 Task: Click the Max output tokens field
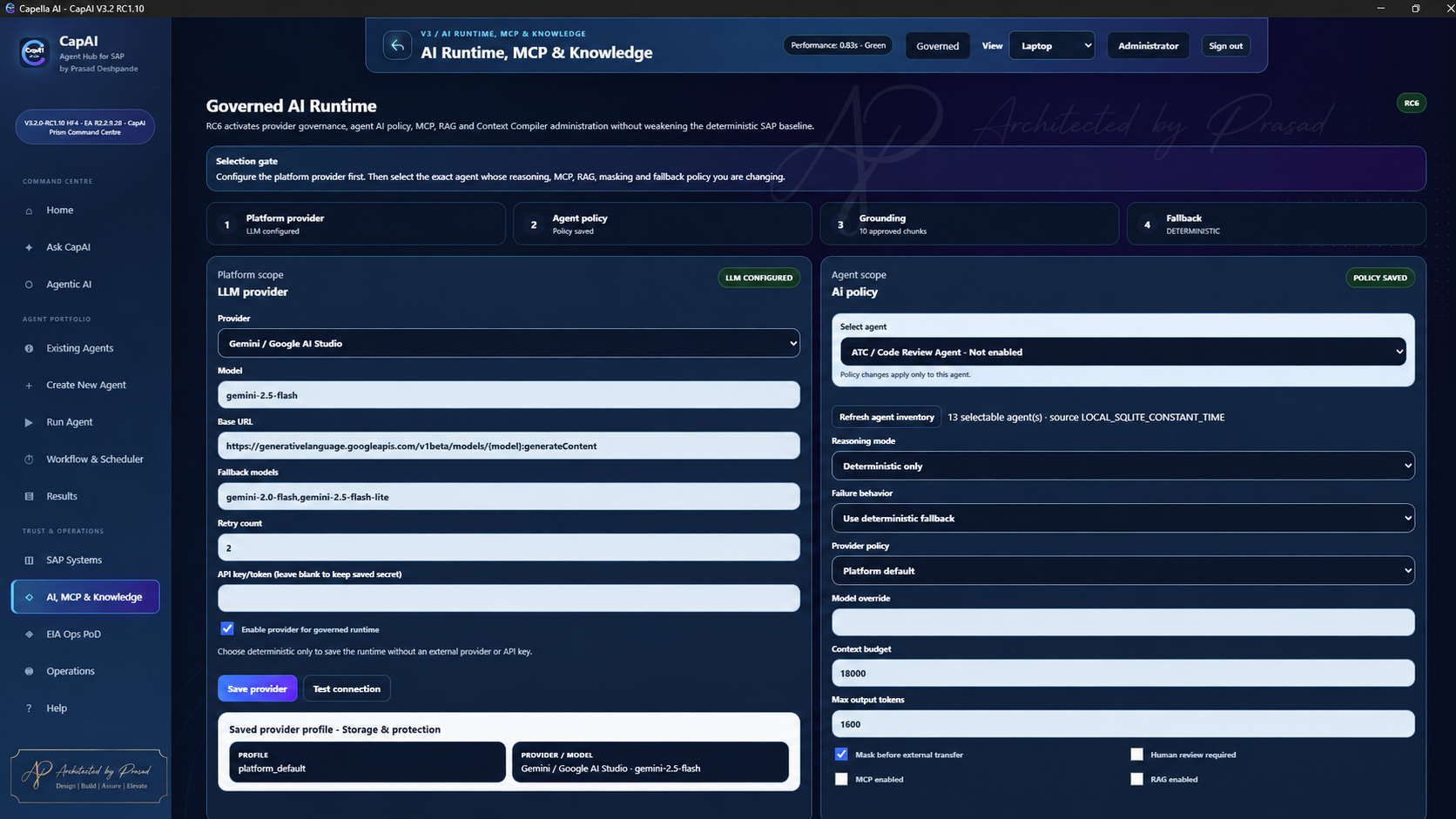1122,723
